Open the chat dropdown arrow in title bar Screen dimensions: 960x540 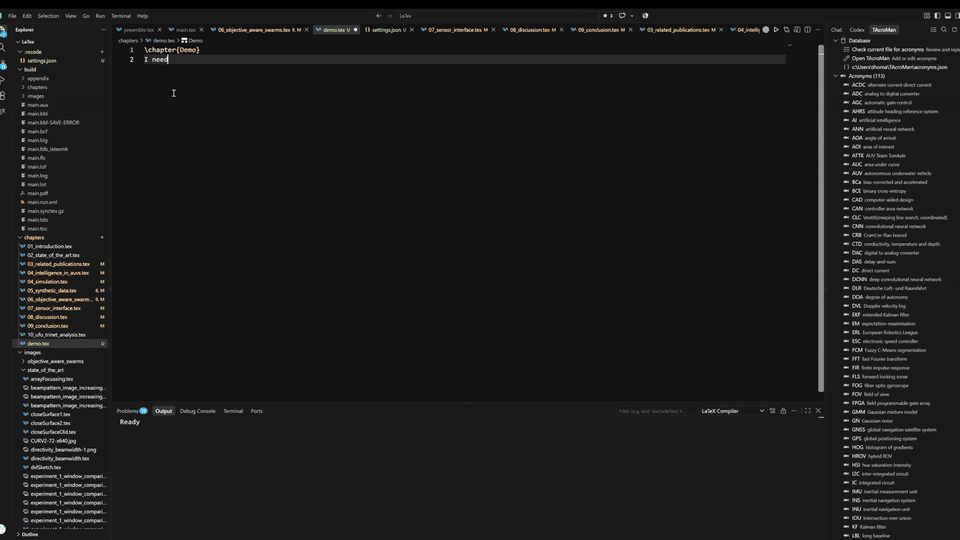pos(632,16)
